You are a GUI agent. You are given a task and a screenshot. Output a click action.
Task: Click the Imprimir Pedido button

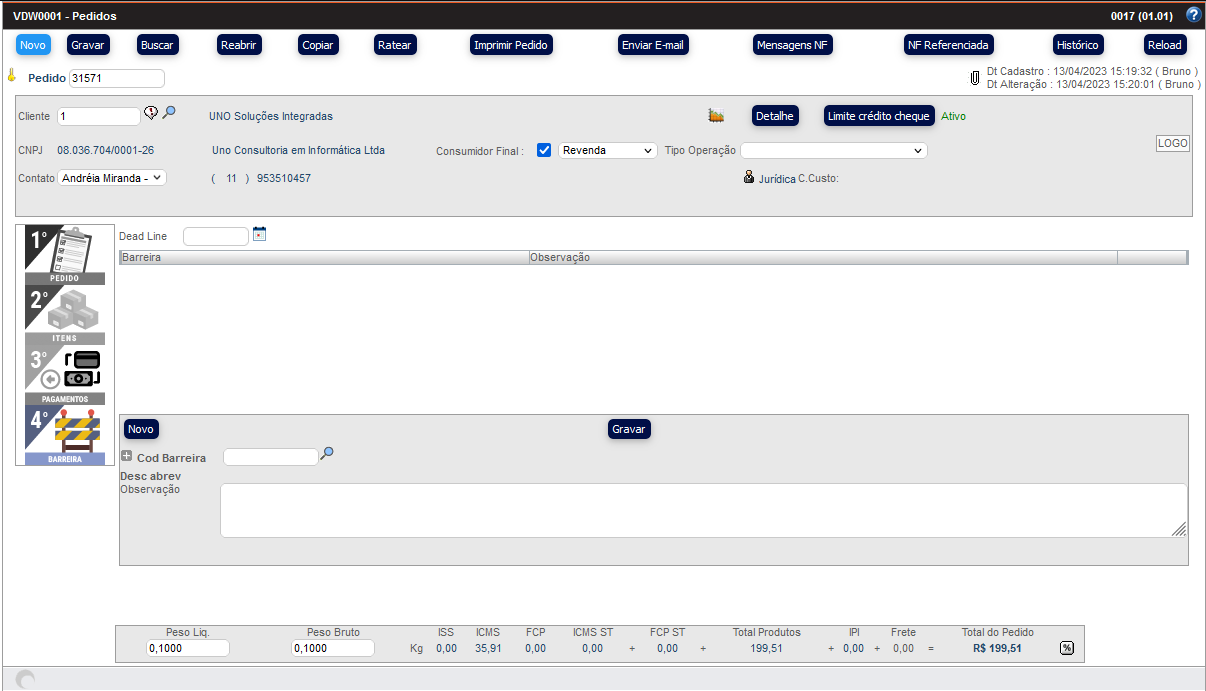[511, 45]
